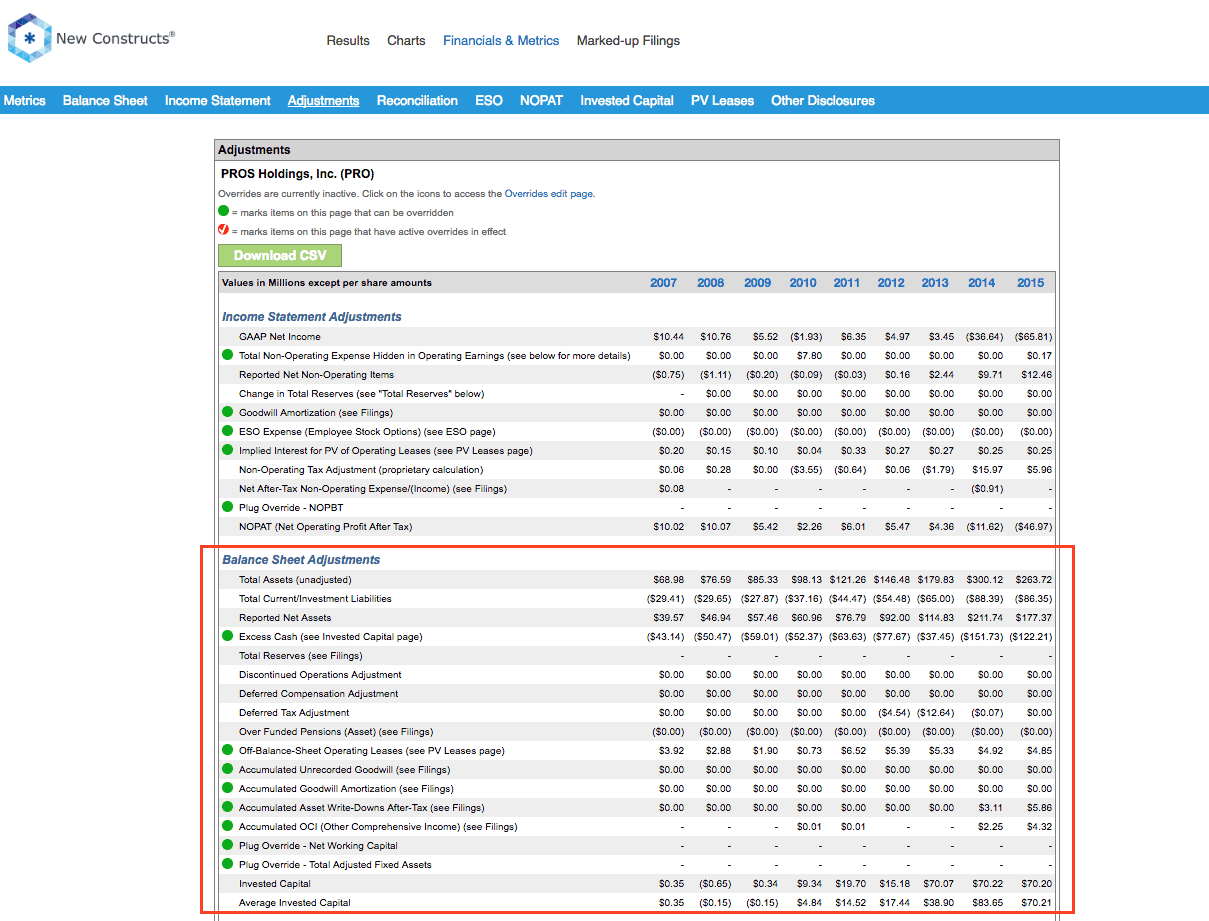Click the Change in Total Reserves label

tap(362, 394)
